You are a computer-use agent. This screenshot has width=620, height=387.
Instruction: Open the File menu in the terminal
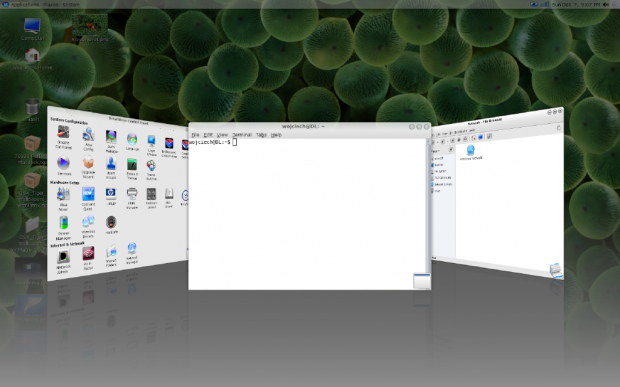(x=195, y=135)
